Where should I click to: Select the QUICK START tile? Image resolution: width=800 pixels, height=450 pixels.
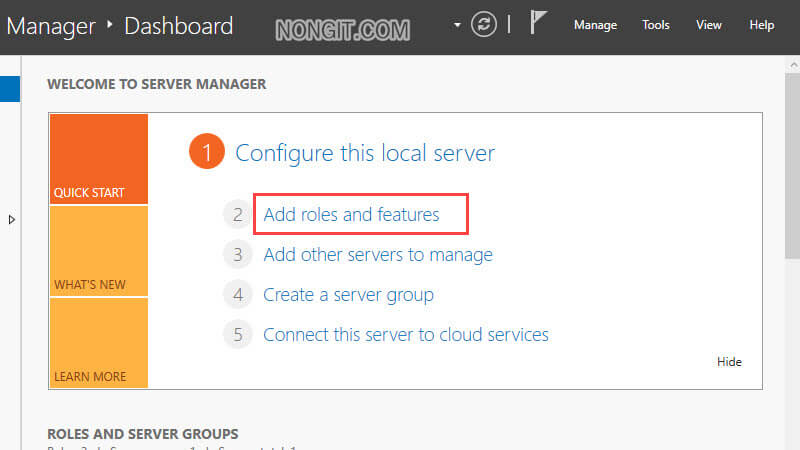[x=99, y=159]
